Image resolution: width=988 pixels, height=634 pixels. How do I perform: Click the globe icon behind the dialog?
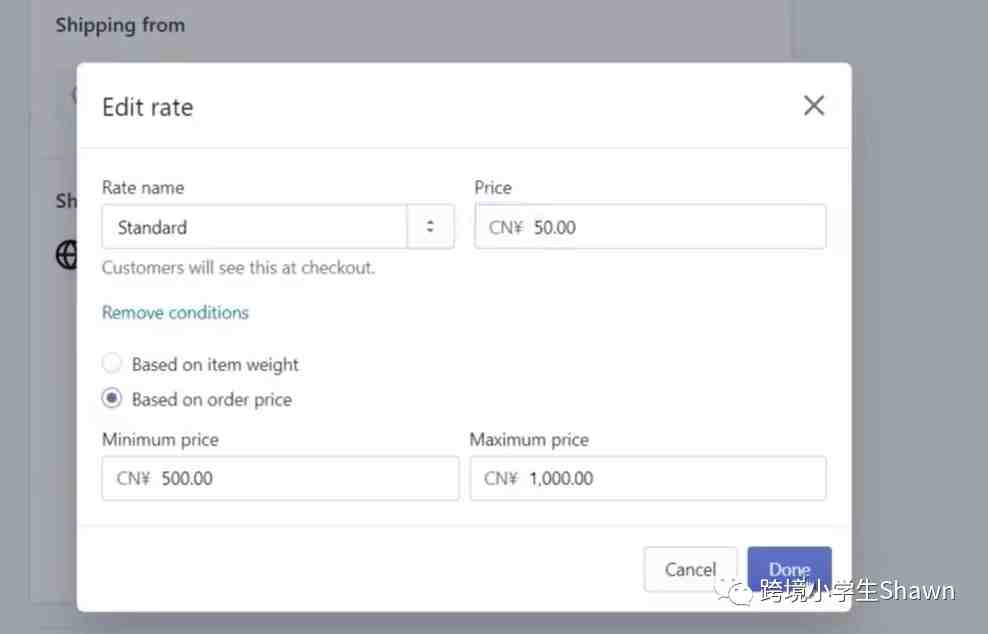coord(66,255)
